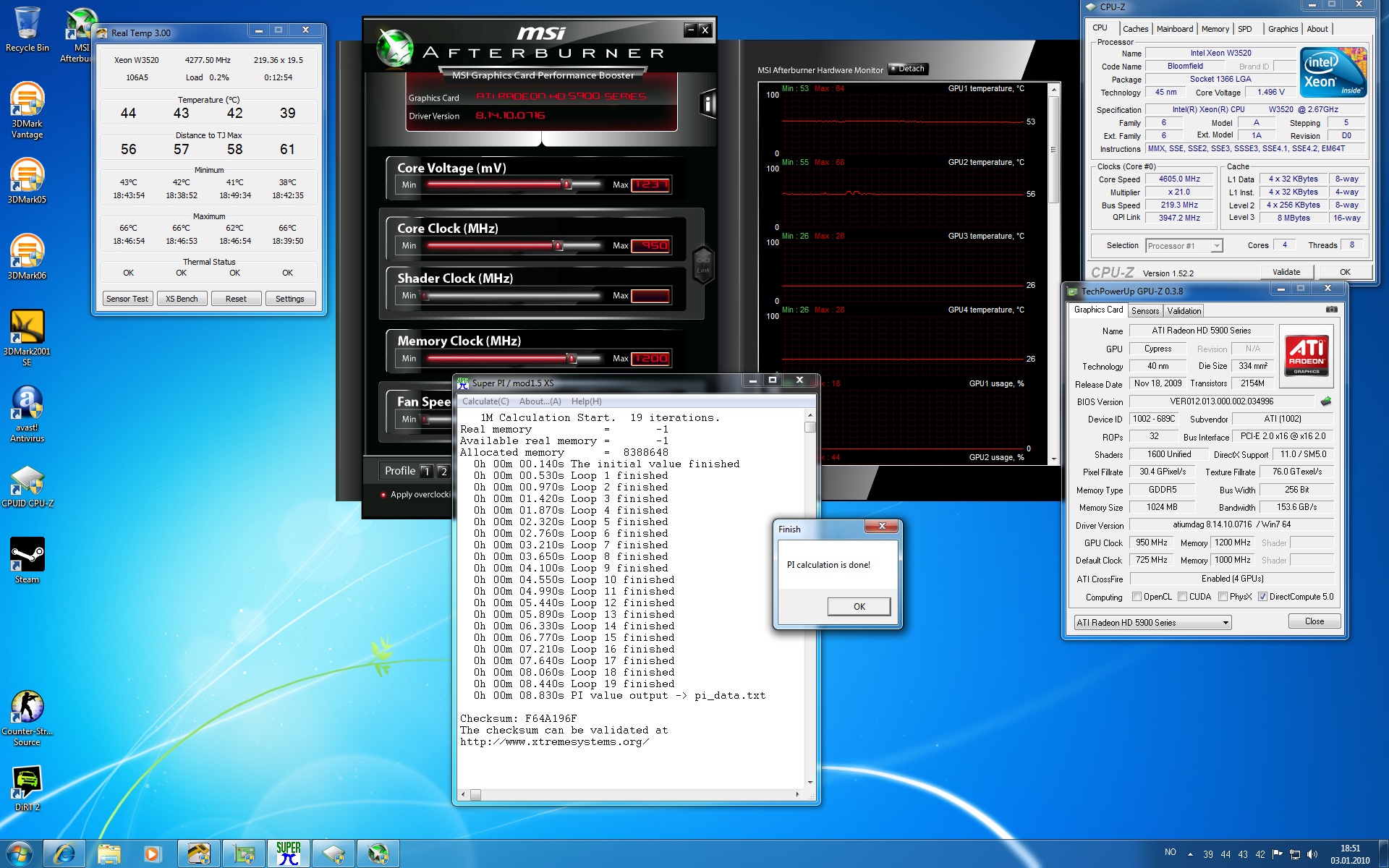Select Afterburner Profile 1 slot
The width and height of the screenshot is (1389, 868).
click(x=426, y=472)
